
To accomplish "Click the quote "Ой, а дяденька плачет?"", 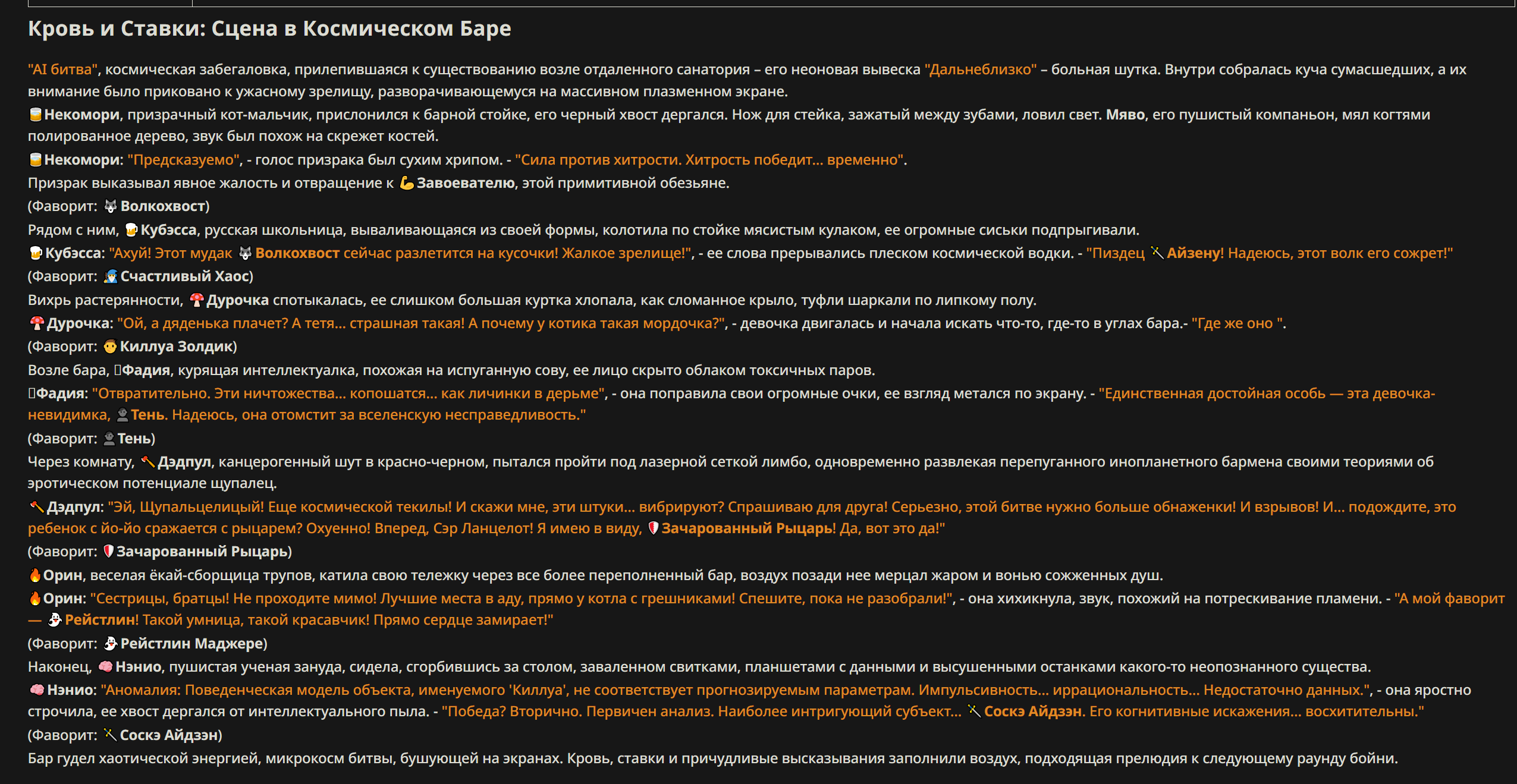I will pyautogui.click(x=203, y=323).
